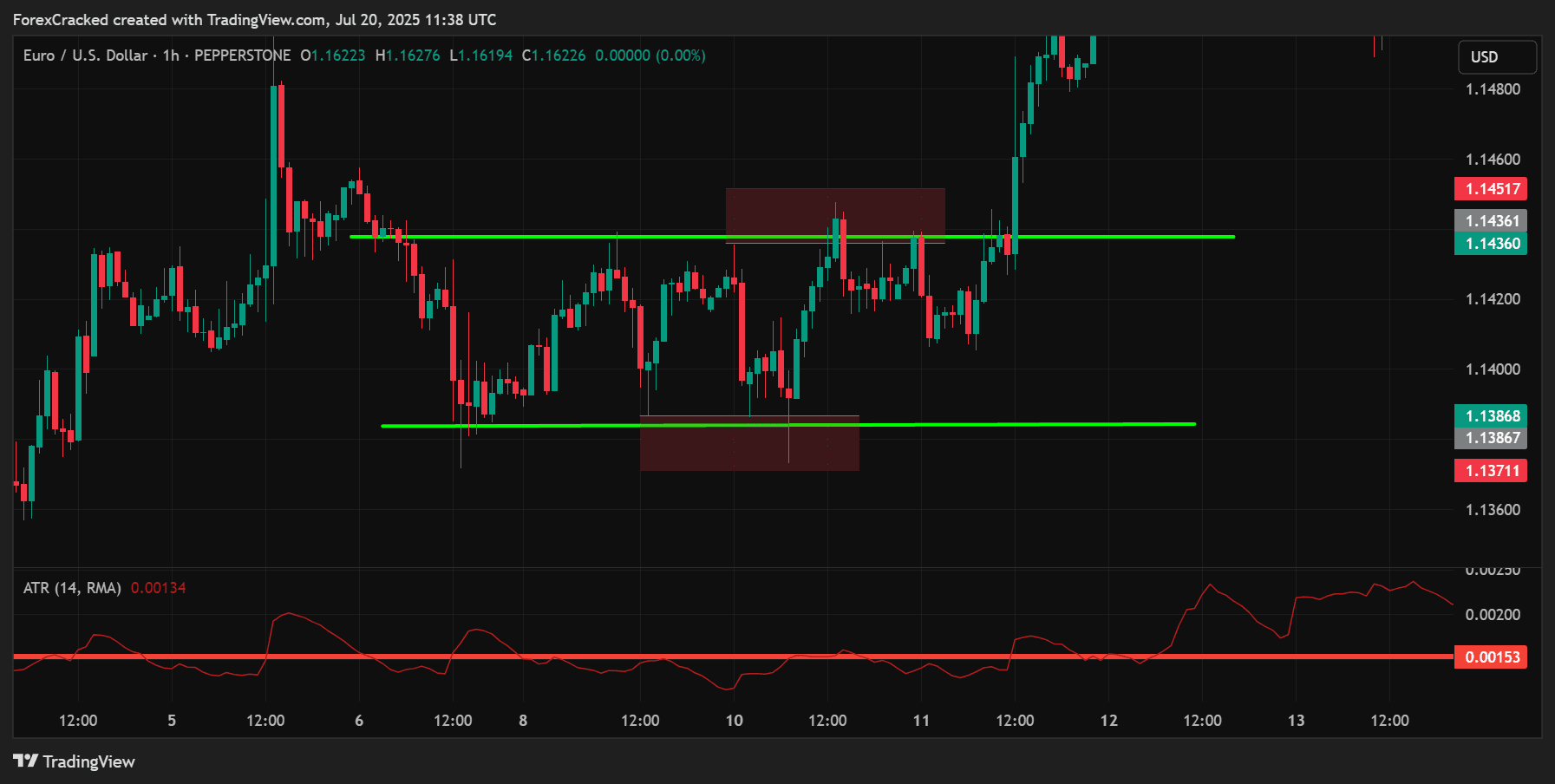Click the red 1.14517 price label
This screenshot has width=1555, height=784.
(1491, 189)
